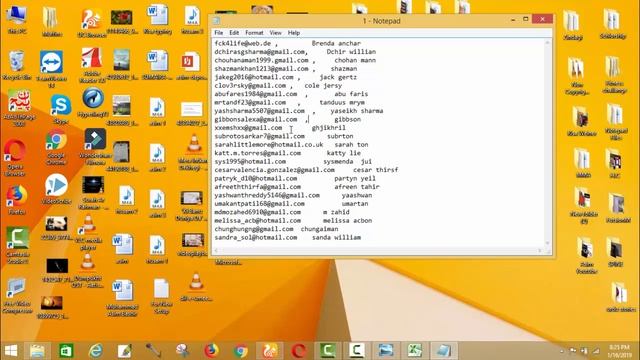Open Windows Store from the taskbar
The image size is (640, 360).
pyautogui.click(x=66, y=351)
